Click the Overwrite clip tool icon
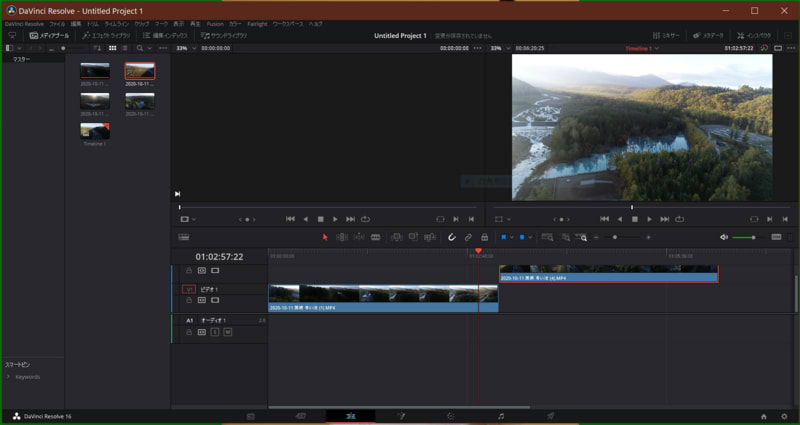Screen dimensions: 800x425 point(413,237)
